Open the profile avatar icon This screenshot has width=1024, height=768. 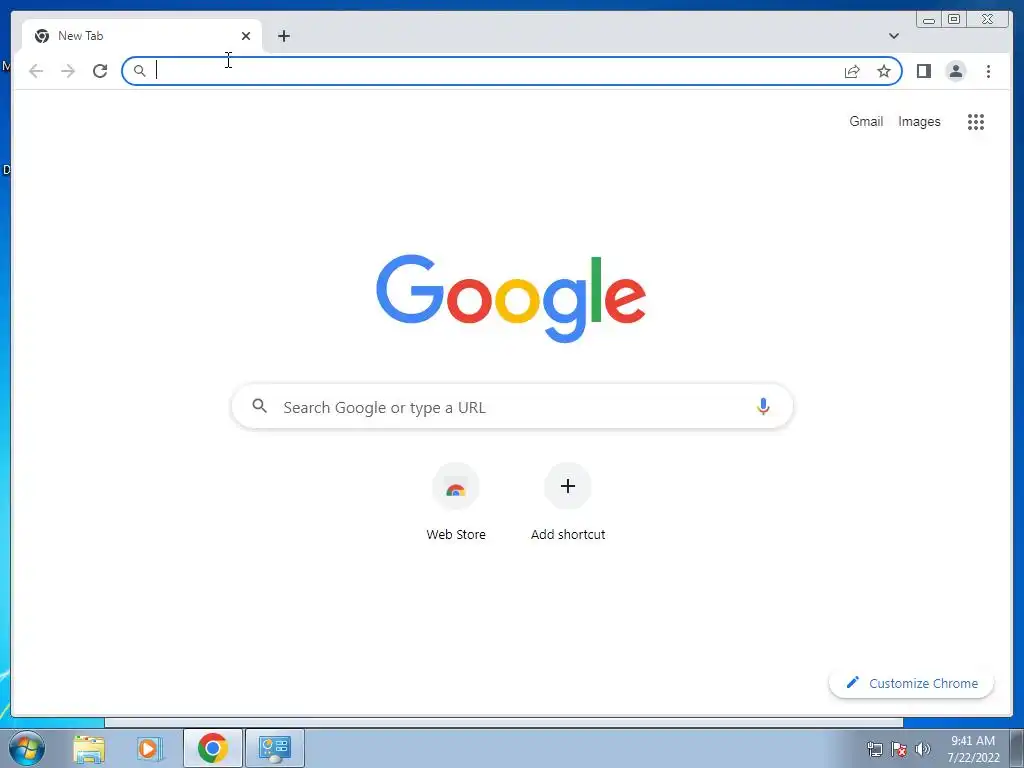[x=955, y=71]
